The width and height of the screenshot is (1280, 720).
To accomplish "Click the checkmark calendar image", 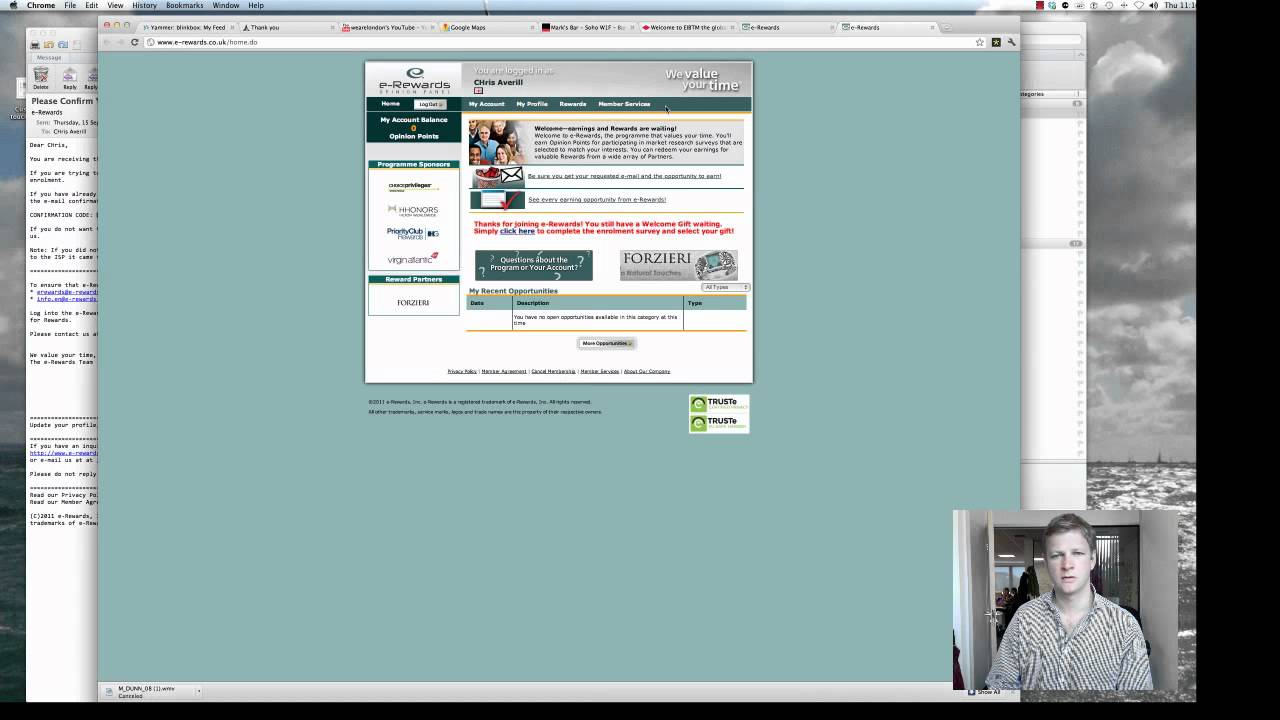I will (497, 199).
